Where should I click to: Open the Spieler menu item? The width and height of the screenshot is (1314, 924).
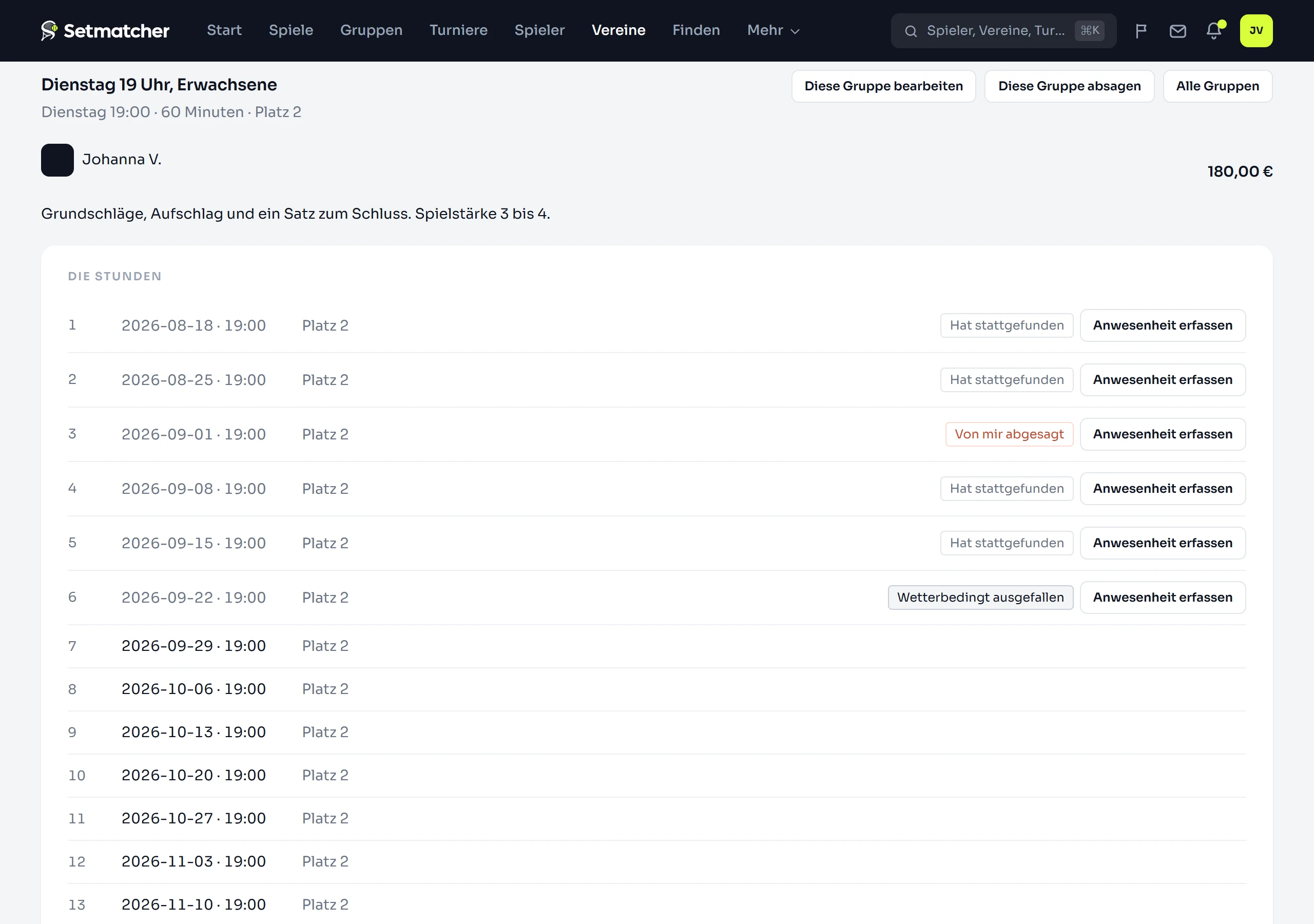click(x=539, y=30)
